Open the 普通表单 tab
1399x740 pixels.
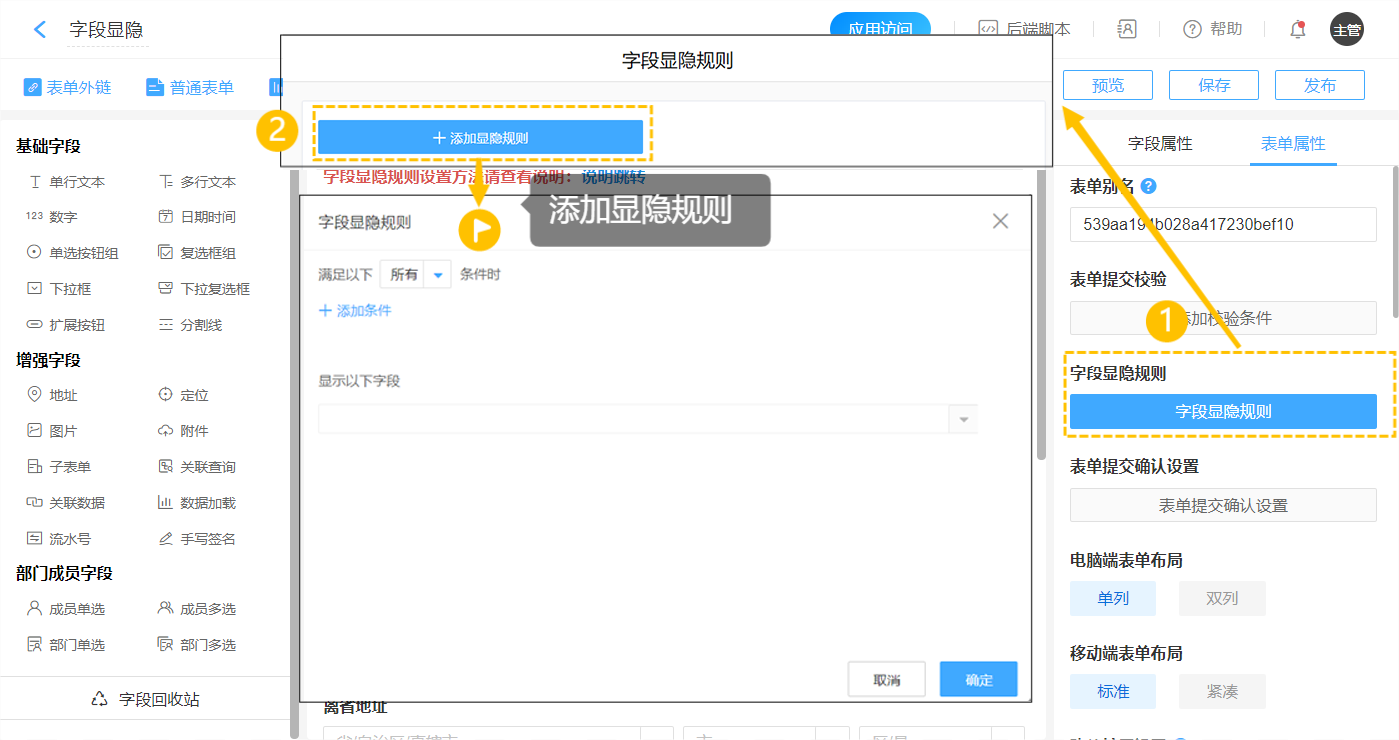point(190,87)
